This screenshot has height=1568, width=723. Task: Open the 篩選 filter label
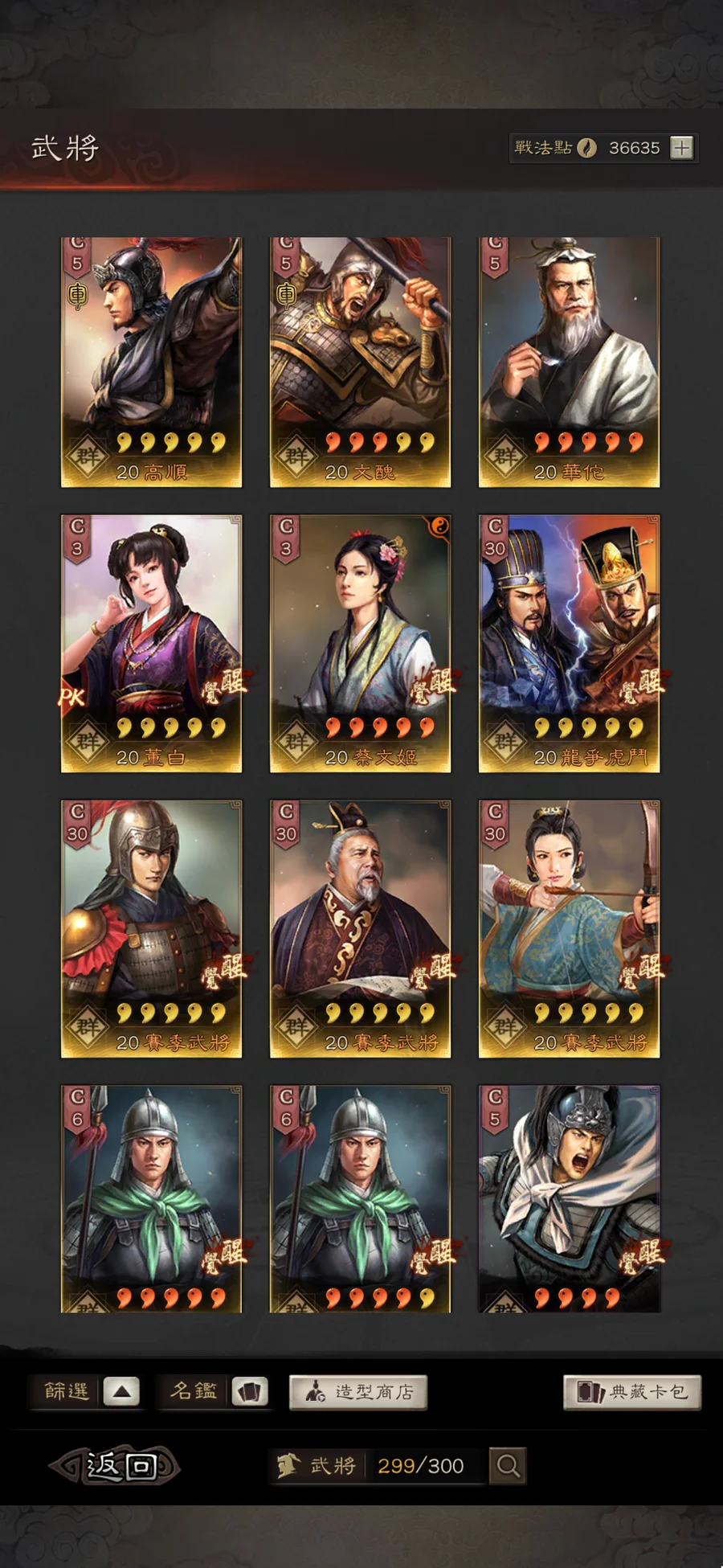[66, 1390]
